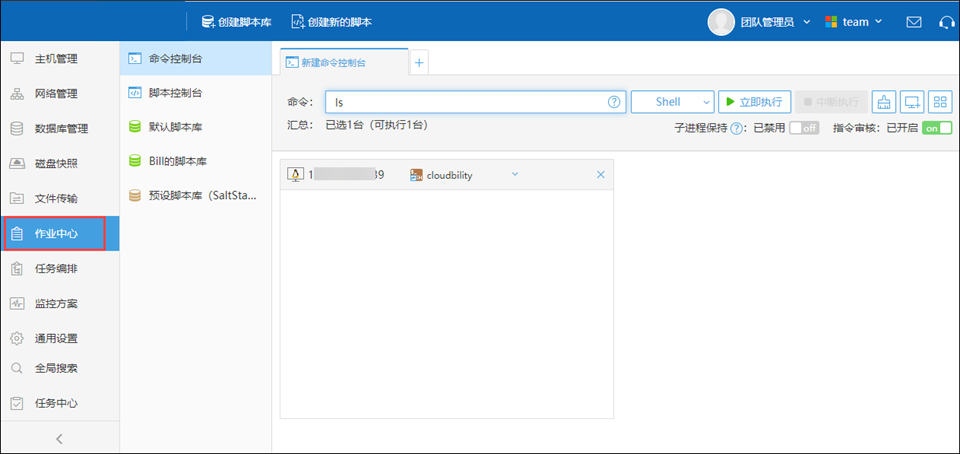Collapse the left sidebar with arrow
The height and width of the screenshot is (454, 960).
point(59,438)
